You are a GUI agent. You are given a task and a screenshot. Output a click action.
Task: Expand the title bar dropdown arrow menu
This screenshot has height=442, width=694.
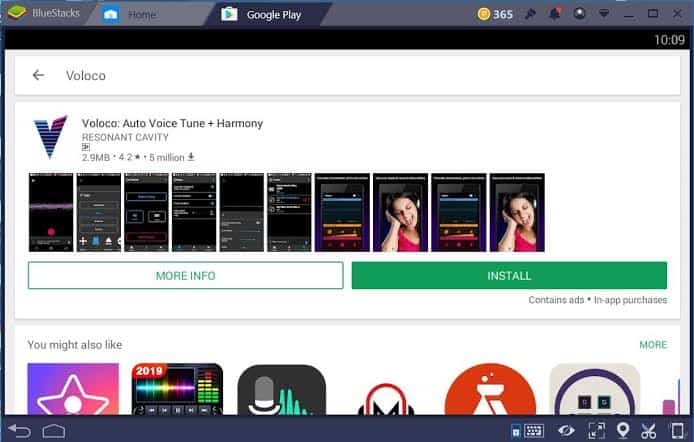coord(604,14)
